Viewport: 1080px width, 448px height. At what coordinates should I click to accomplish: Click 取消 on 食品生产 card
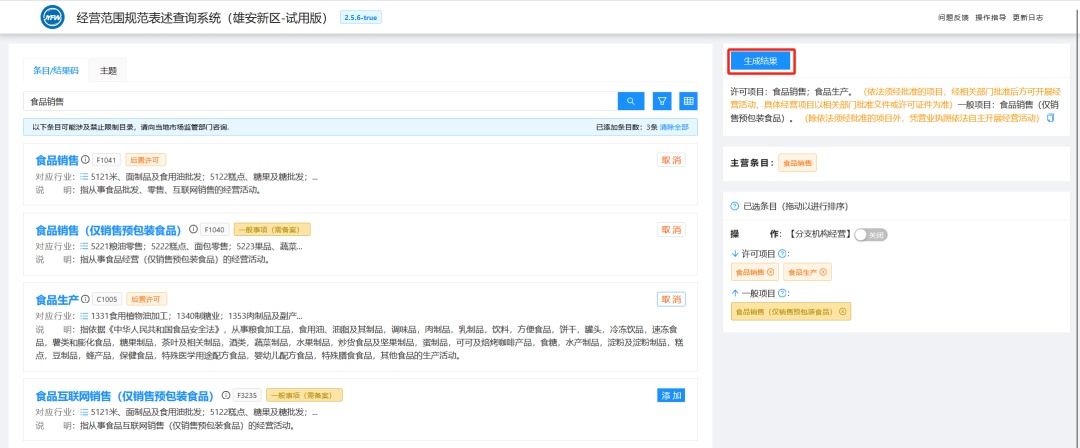pyautogui.click(x=672, y=299)
